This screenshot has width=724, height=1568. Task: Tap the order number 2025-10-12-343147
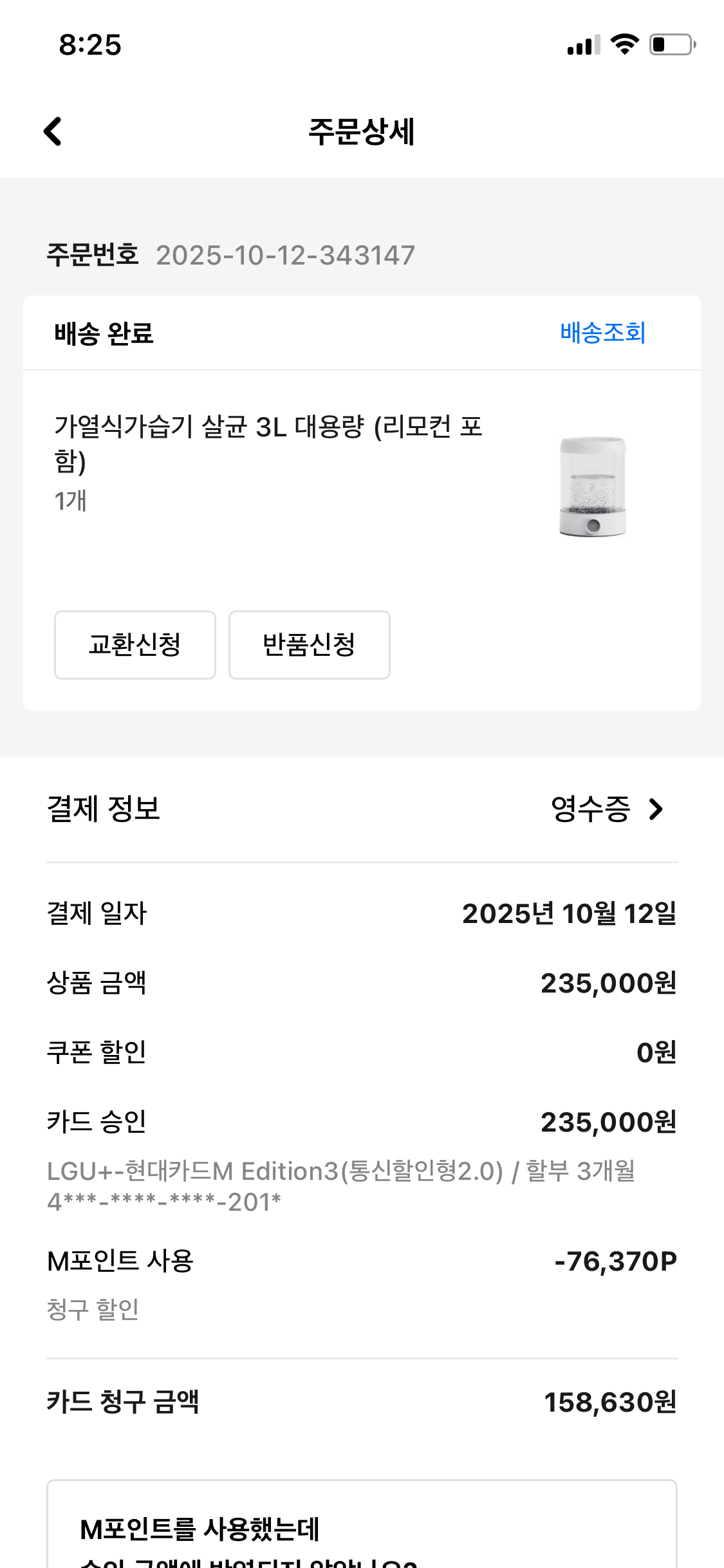tap(285, 255)
